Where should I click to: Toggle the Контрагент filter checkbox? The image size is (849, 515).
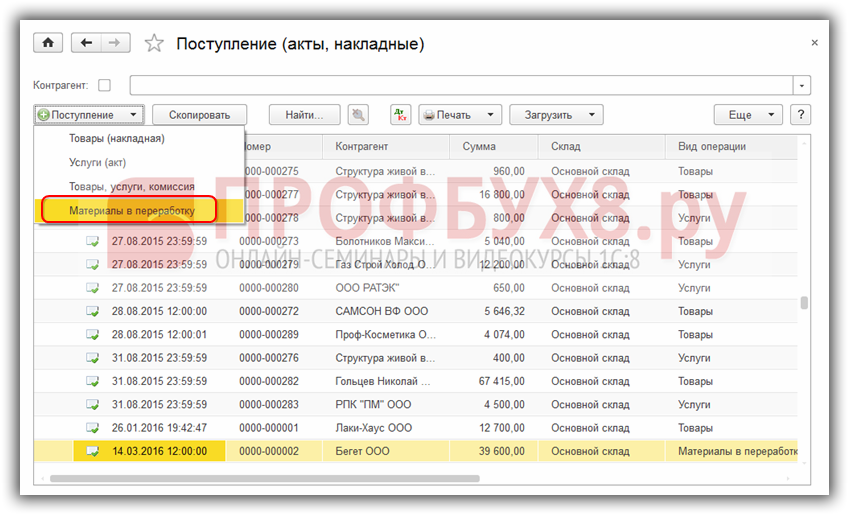click(105, 85)
